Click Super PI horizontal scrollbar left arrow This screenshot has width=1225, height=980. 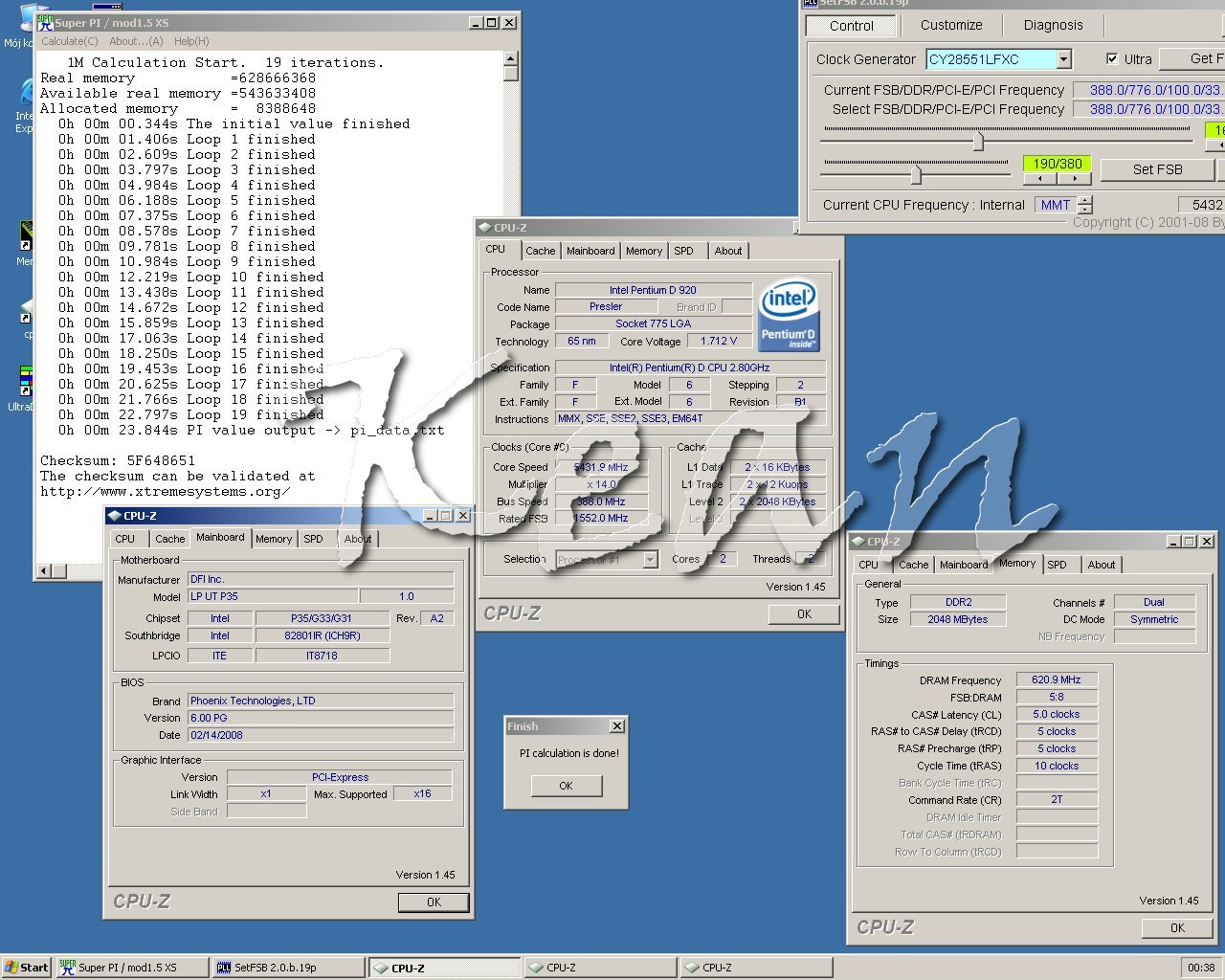[43, 571]
